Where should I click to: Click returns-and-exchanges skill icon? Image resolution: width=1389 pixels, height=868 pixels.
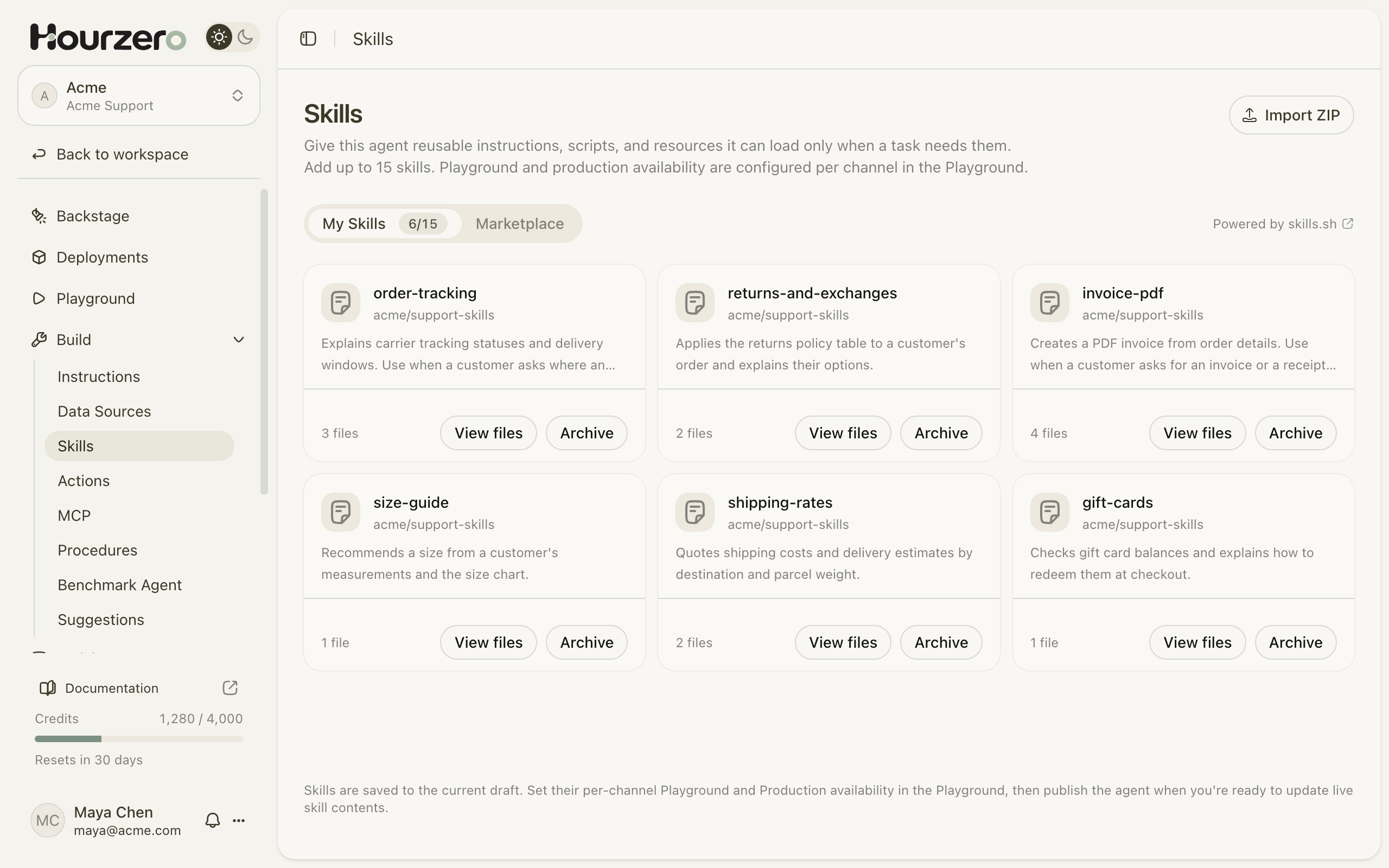(x=695, y=303)
